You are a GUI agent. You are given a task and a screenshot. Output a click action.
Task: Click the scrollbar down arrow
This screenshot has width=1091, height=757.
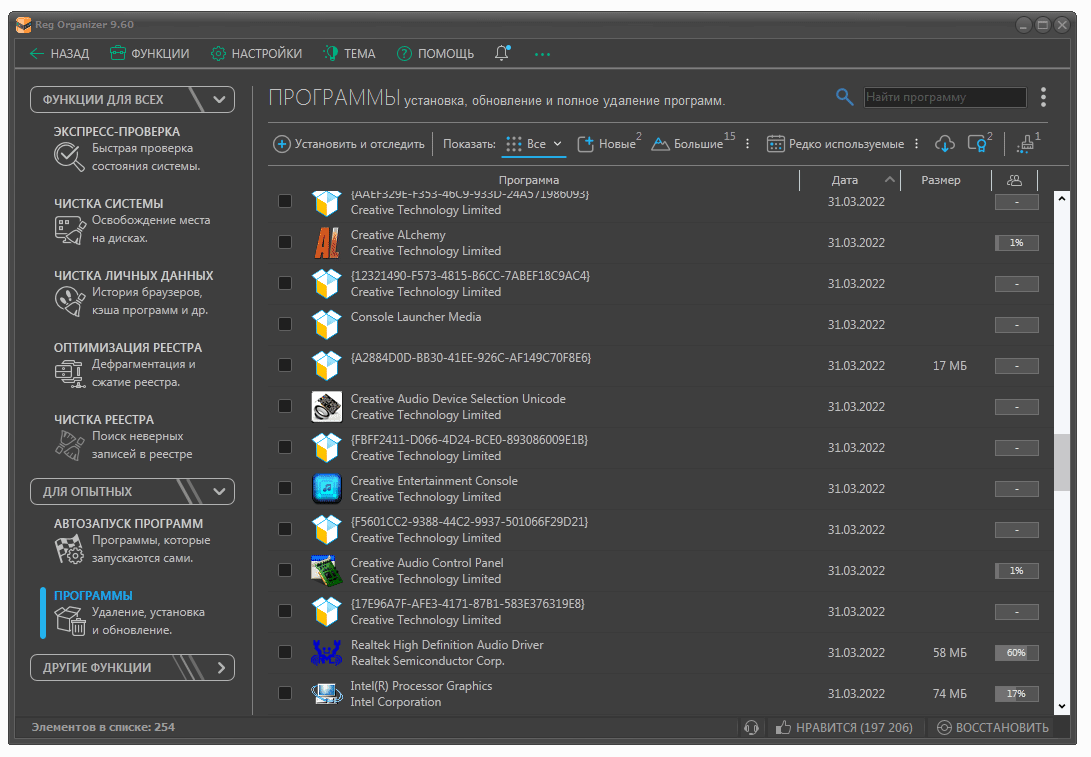1062,706
